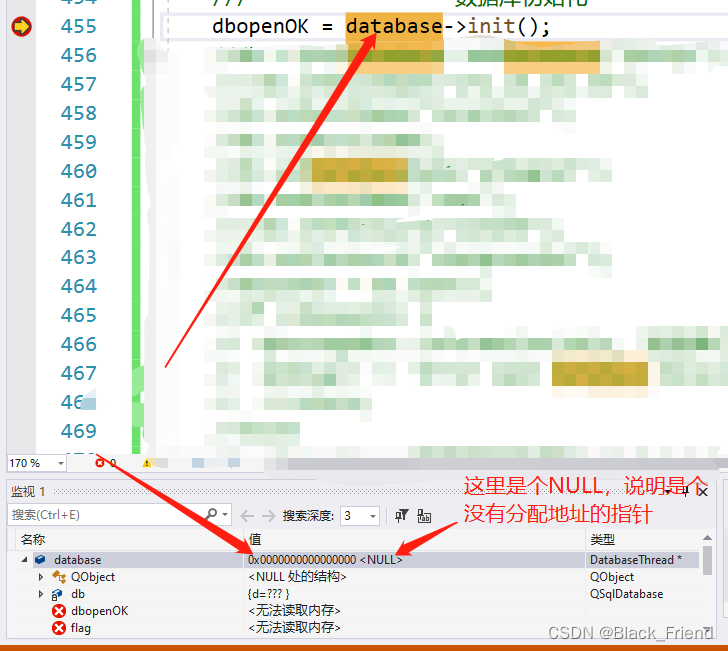Click the QObject base class icon
Viewport: 728px width, 651px height.
58,577
